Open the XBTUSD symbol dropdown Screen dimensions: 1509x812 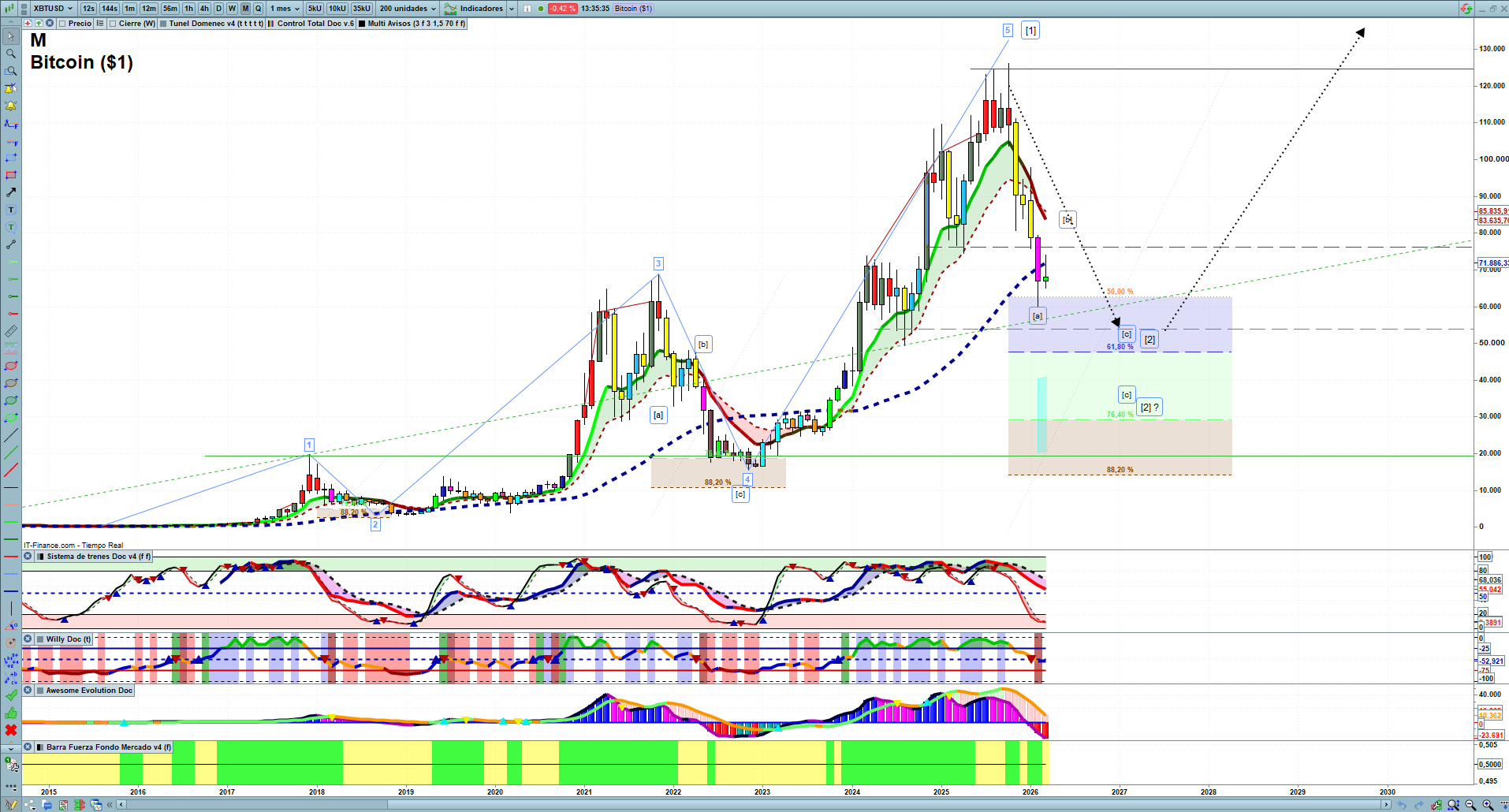coord(52,9)
